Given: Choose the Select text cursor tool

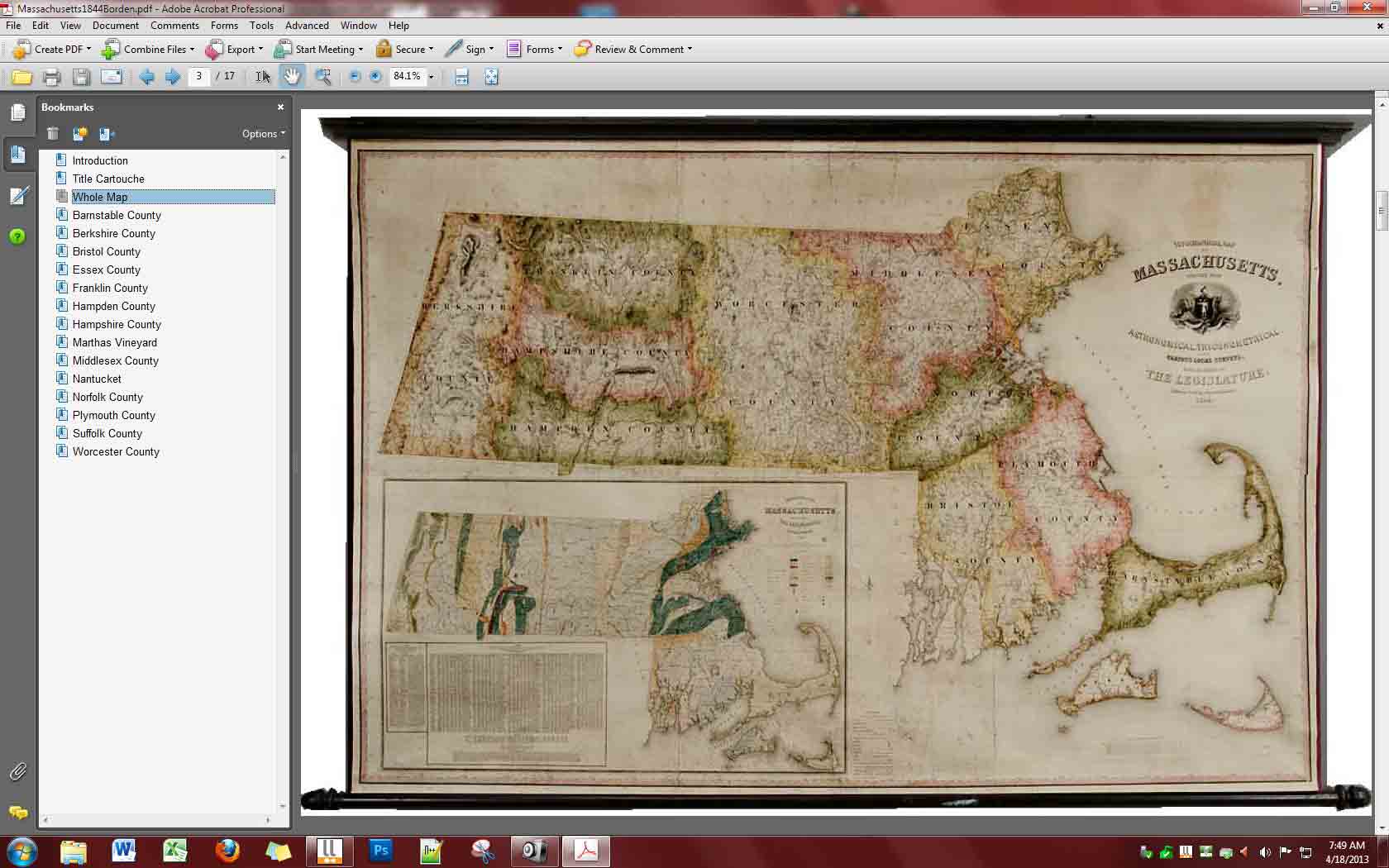Looking at the screenshot, I should 263,77.
